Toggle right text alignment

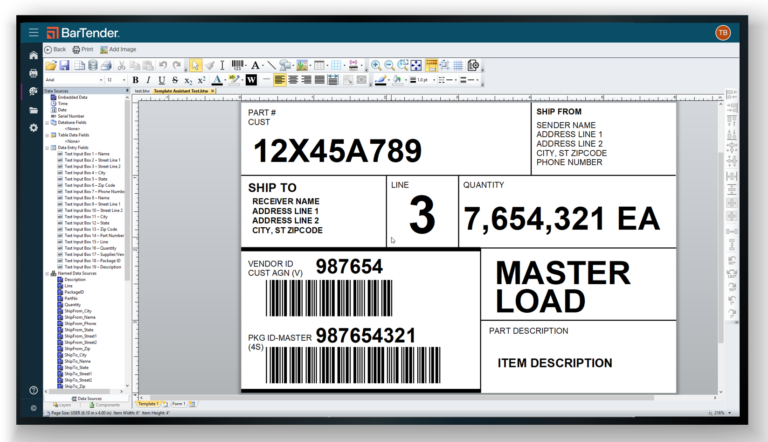pyautogui.click(x=306, y=80)
